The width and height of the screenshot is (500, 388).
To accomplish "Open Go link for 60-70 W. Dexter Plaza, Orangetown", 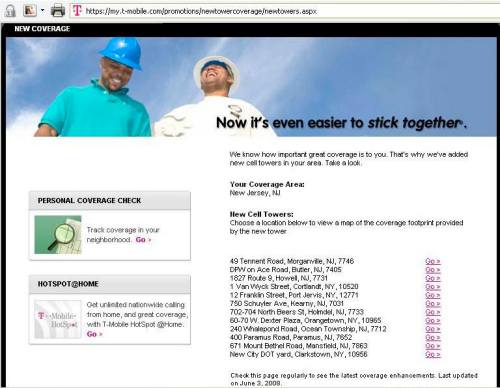I will [433, 320].
